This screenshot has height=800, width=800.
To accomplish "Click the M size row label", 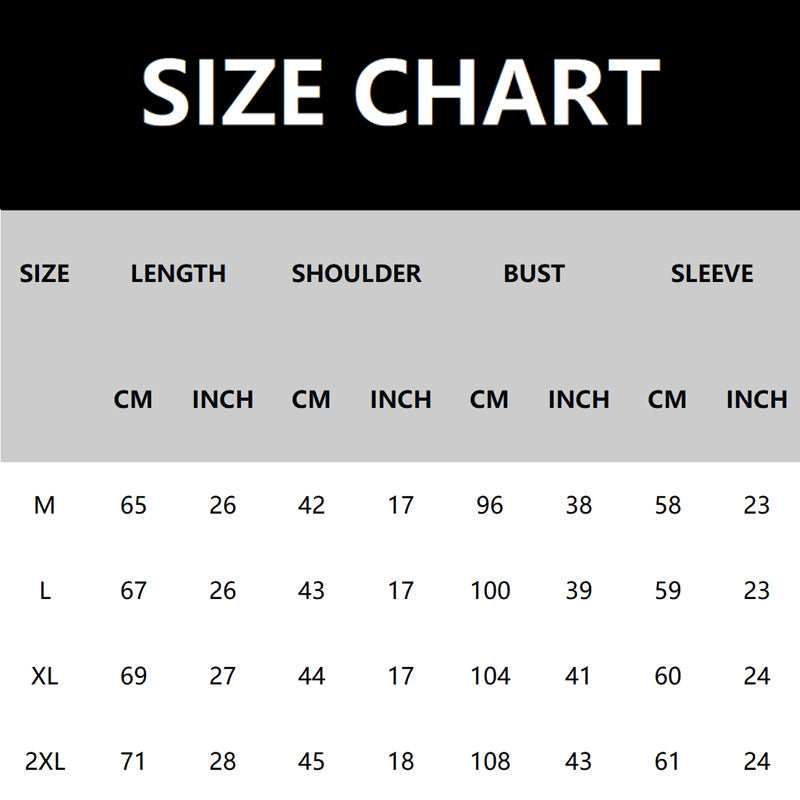I will 45,506.
